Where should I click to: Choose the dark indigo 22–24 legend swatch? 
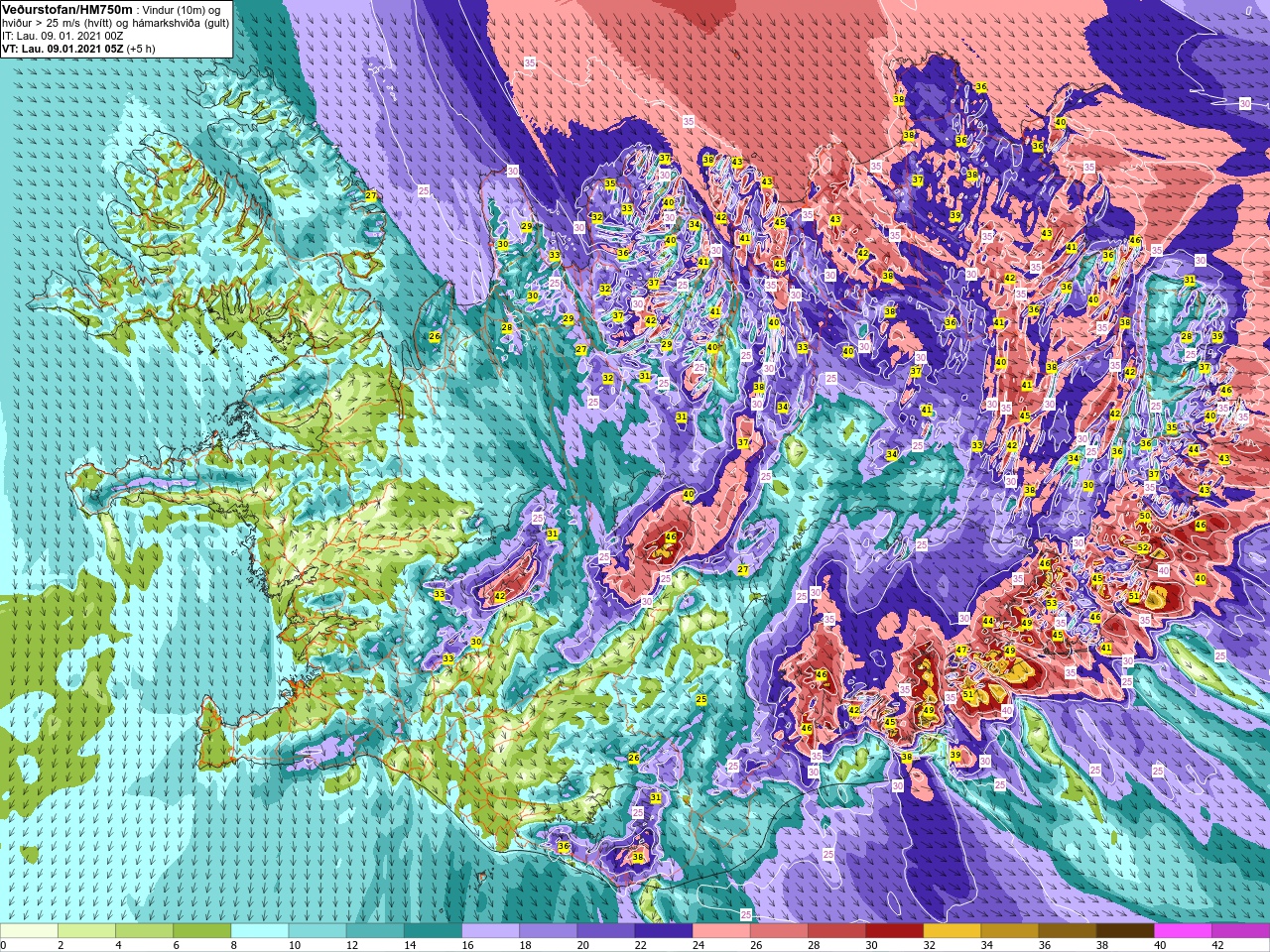point(663,931)
